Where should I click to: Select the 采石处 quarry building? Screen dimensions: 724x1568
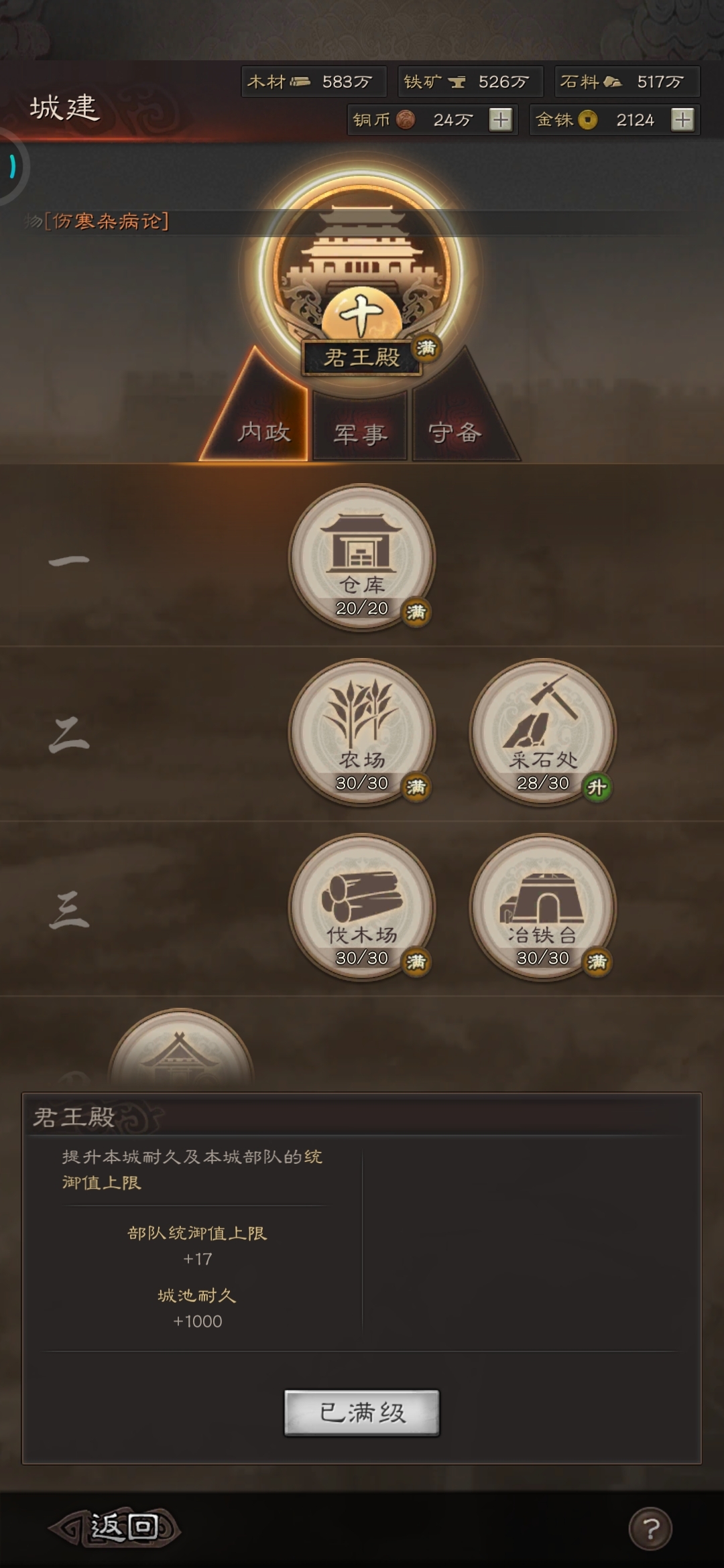(543, 732)
